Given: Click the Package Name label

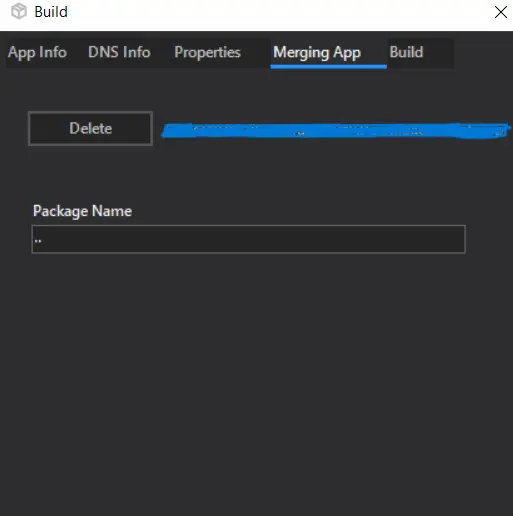Looking at the screenshot, I should 82,211.
